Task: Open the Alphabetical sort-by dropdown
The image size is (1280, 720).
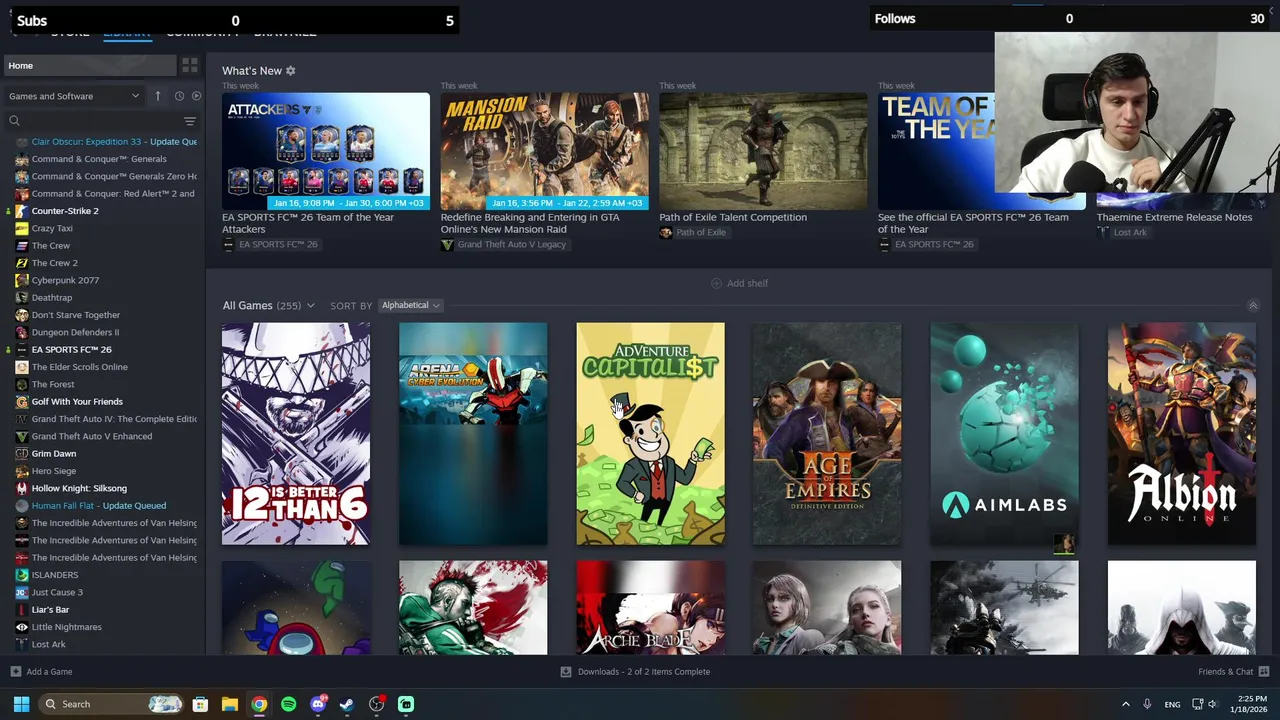Action: tap(410, 305)
